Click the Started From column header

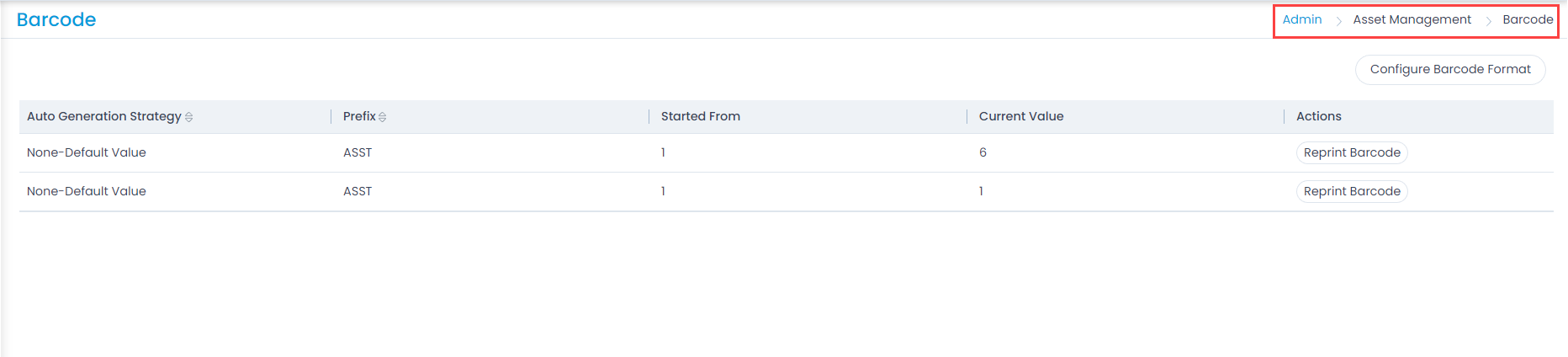[700, 116]
